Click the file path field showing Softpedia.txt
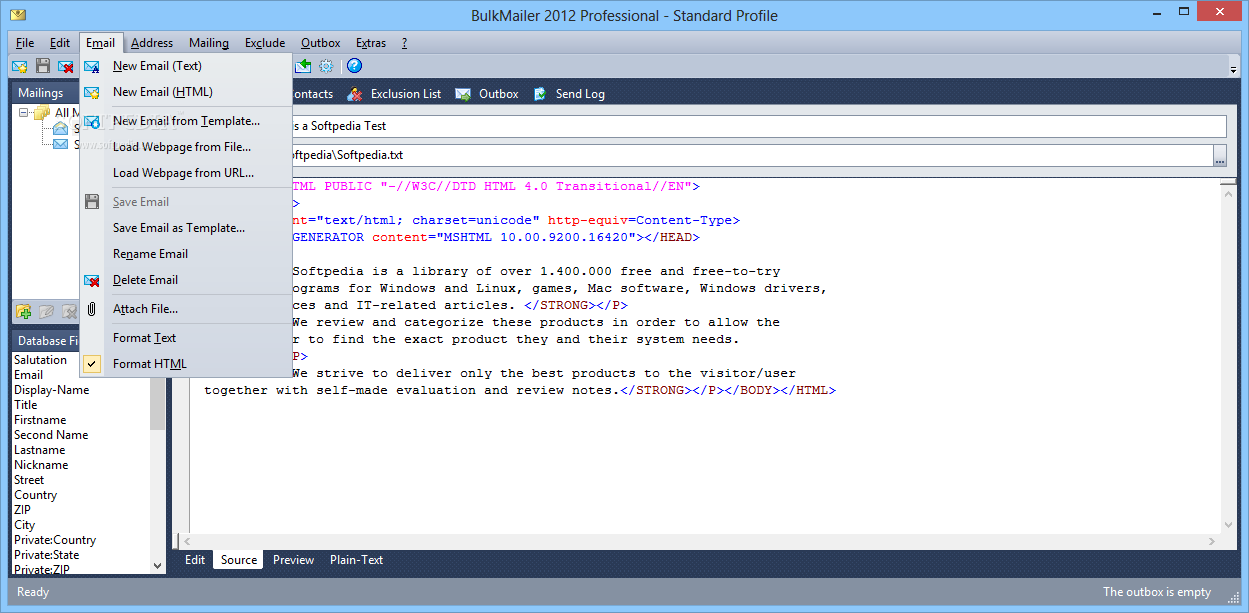This screenshot has height=613, width=1249. [697, 155]
